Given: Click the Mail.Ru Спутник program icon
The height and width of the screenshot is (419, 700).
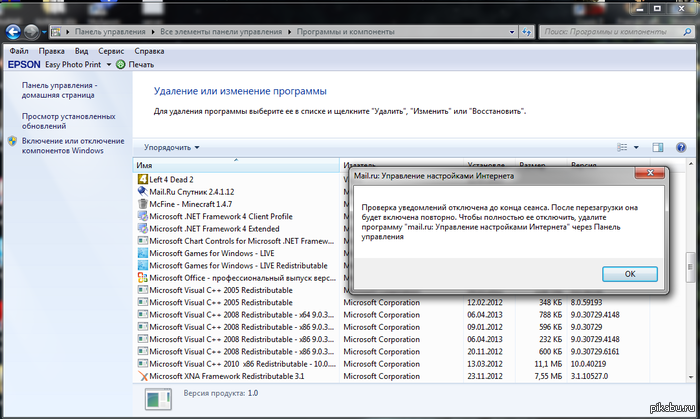Looking at the screenshot, I should [x=141, y=191].
